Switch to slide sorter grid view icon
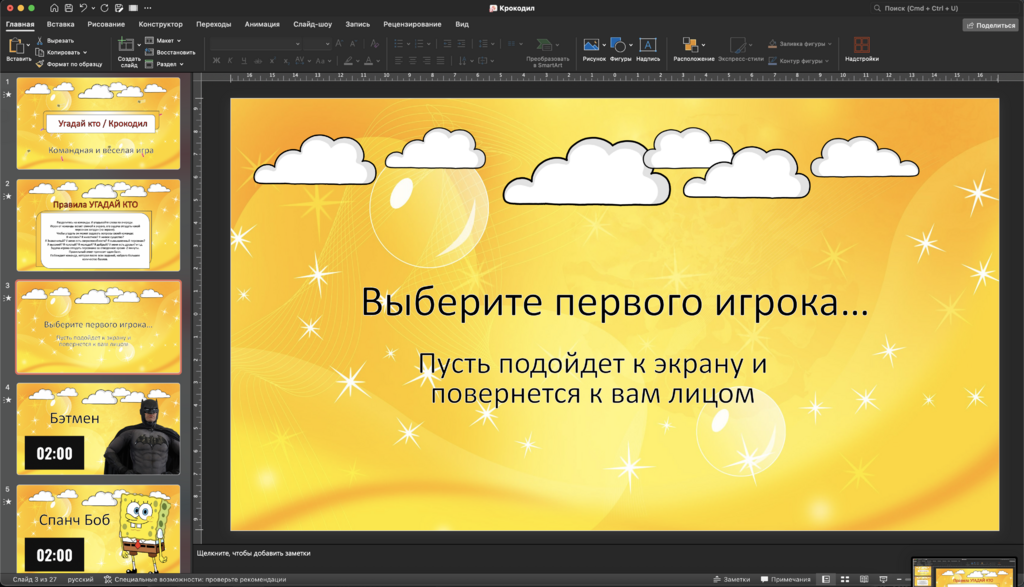This screenshot has height=587, width=1024. click(x=844, y=579)
